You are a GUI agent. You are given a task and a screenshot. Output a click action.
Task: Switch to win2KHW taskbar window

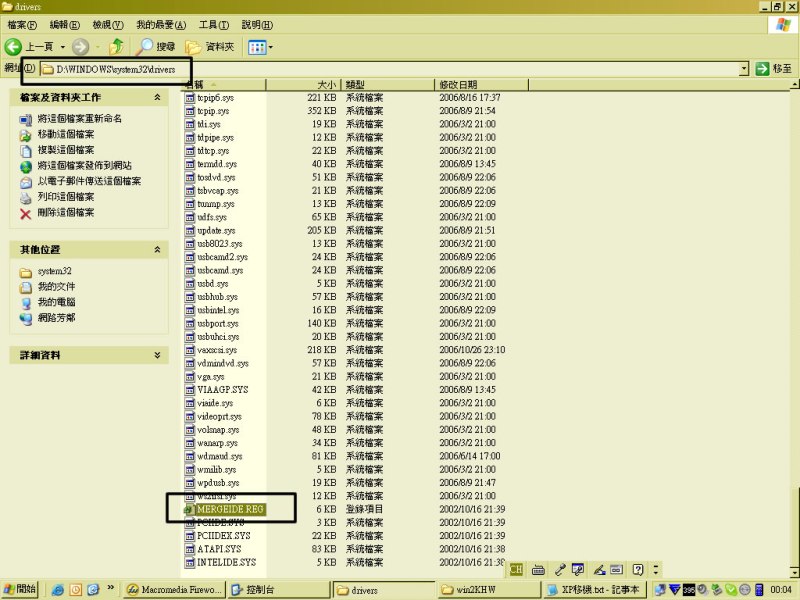pyautogui.click(x=489, y=590)
